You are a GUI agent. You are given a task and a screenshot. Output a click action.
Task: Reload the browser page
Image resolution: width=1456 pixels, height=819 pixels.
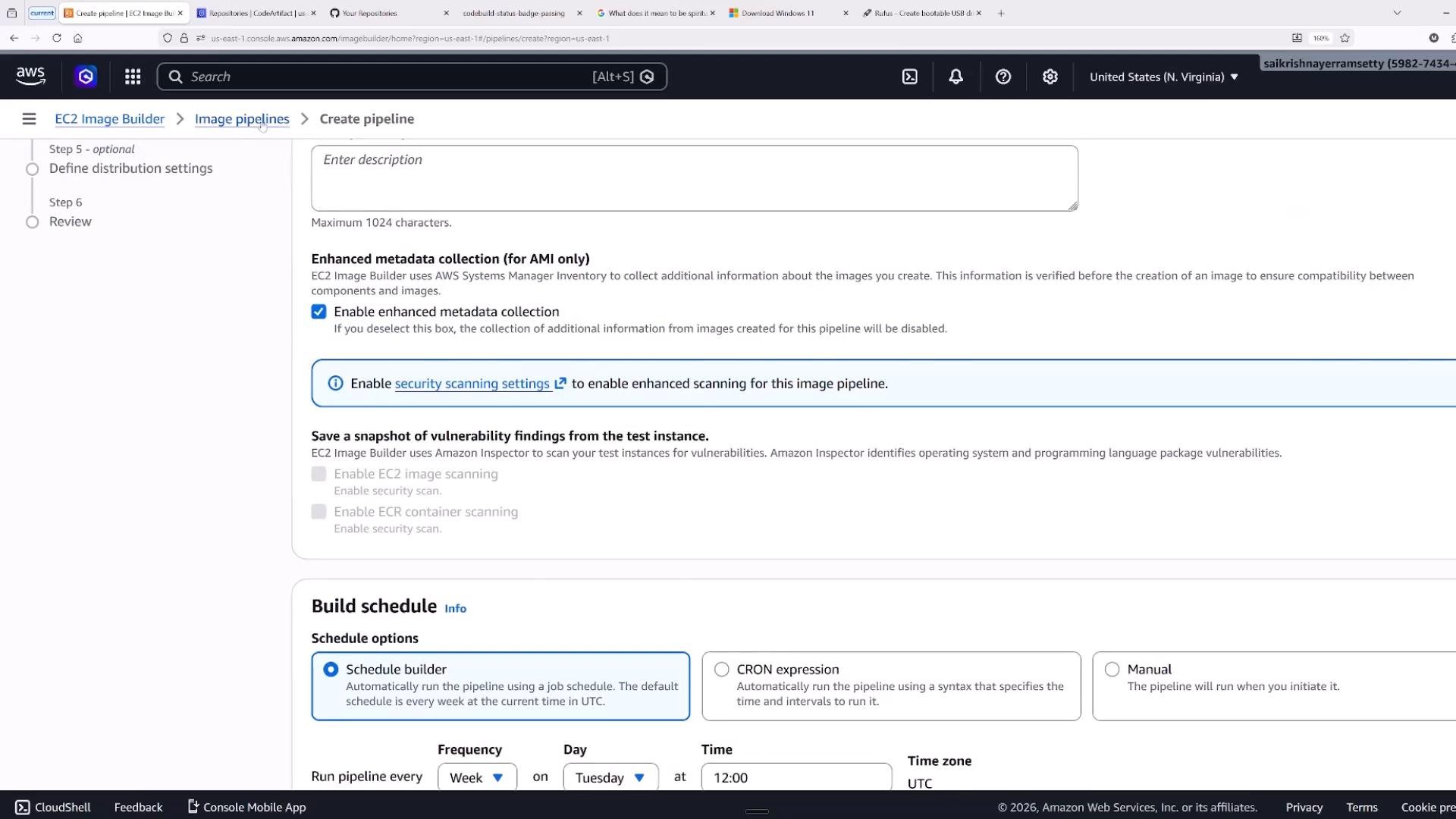56,38
